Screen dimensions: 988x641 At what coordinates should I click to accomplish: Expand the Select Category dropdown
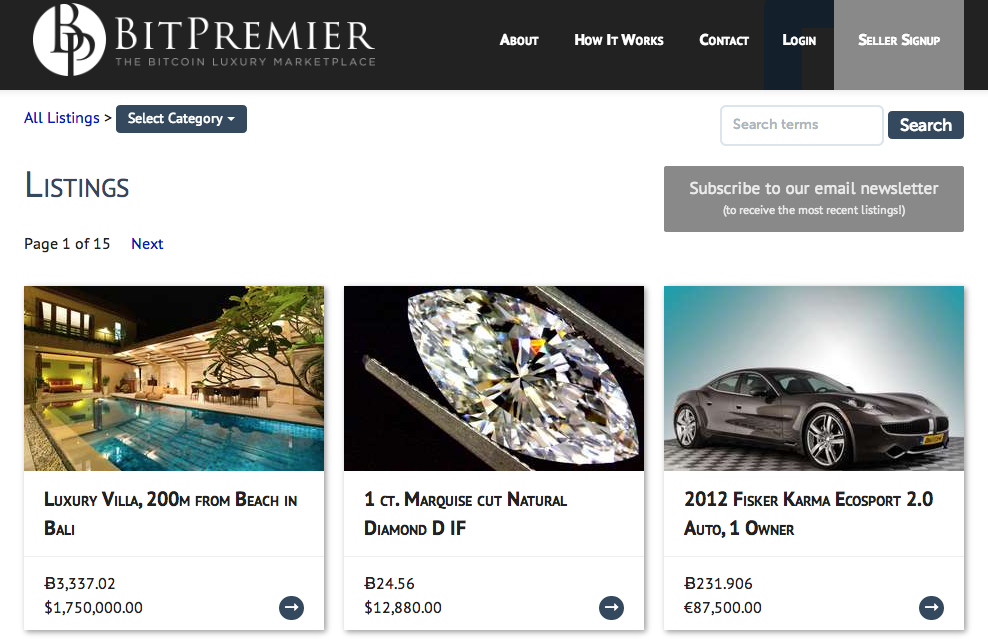click(x=181, y=118)
